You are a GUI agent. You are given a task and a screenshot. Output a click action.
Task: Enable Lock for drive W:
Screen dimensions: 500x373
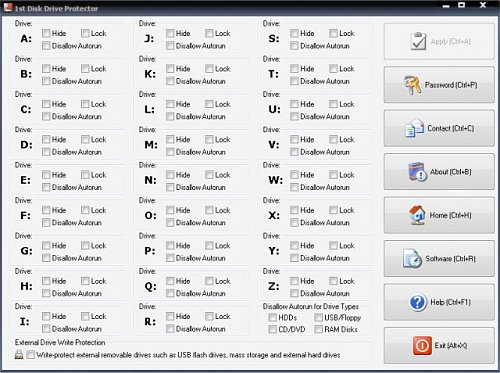coord(333,175)
